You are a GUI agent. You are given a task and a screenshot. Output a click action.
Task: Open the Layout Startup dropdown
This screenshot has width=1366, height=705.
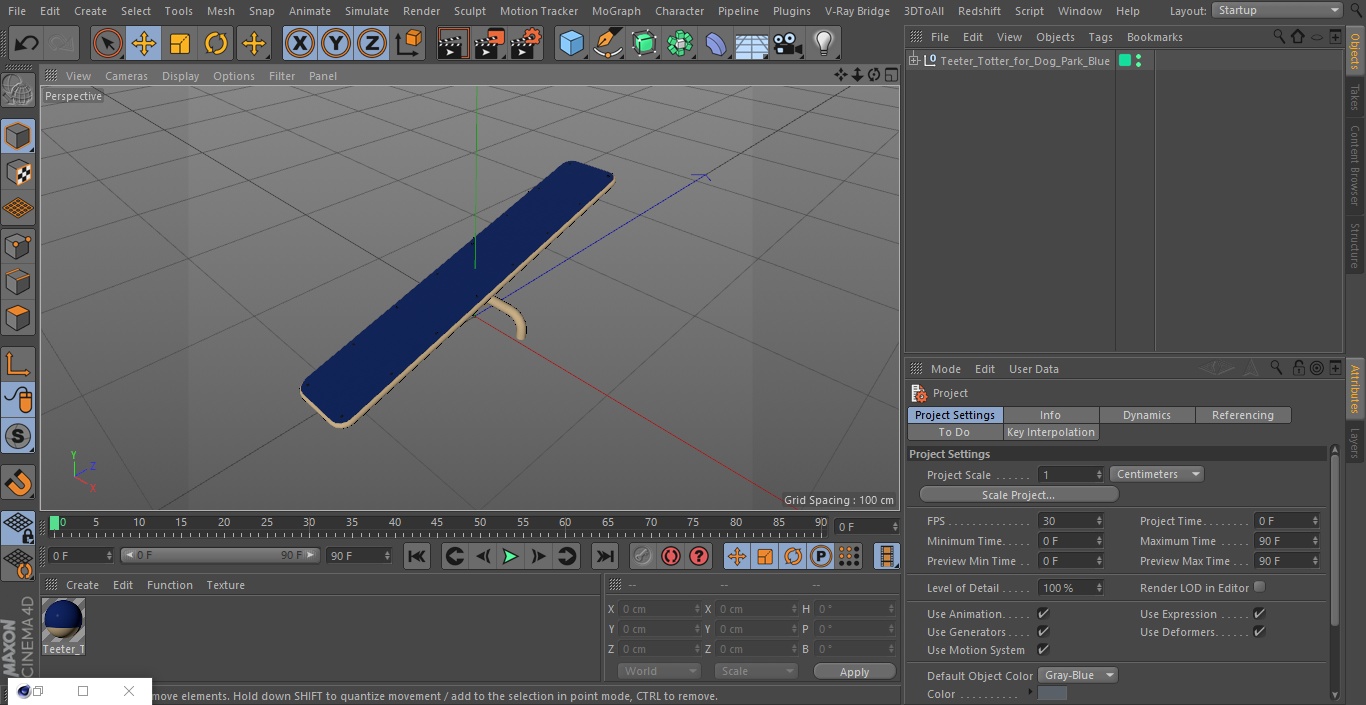click(1277, 10)
